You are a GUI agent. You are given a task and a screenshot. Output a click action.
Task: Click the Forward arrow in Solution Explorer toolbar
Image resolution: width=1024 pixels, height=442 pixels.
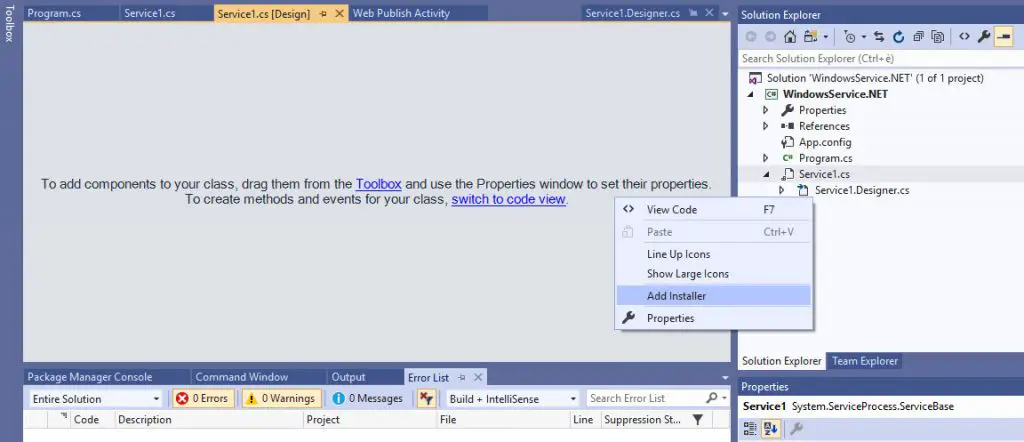point(771,37)
